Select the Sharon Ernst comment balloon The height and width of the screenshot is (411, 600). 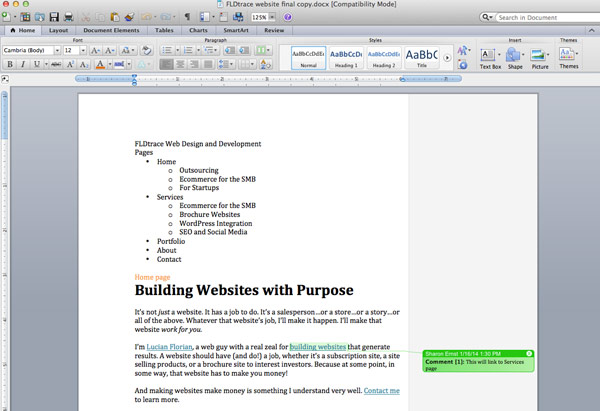478,361
